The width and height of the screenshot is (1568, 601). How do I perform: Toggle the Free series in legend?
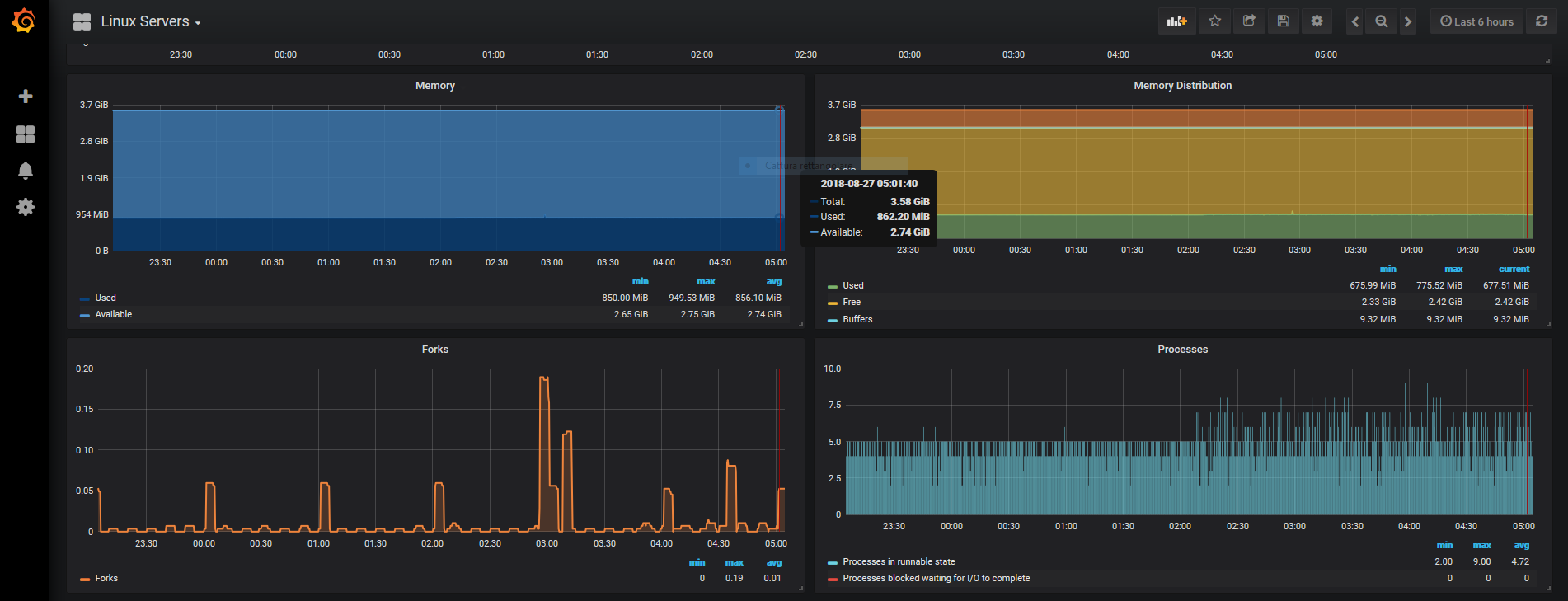point(852,302)
